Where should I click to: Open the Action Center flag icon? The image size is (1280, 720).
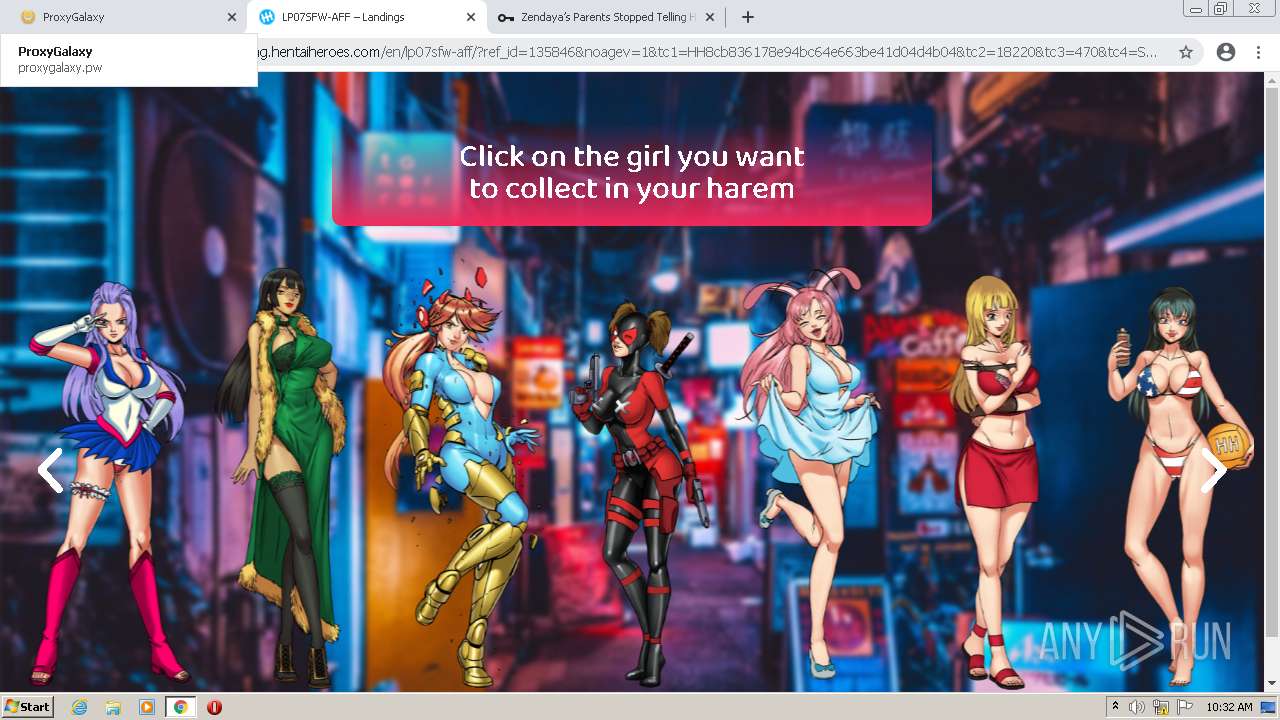(1185, 707)
